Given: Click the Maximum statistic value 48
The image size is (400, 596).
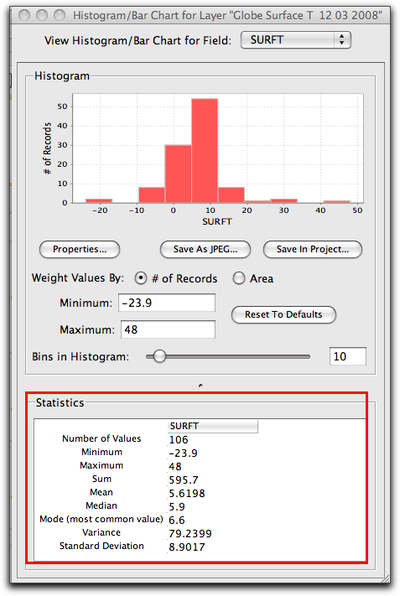Looking at the screenshot, I should click(175, 466).
